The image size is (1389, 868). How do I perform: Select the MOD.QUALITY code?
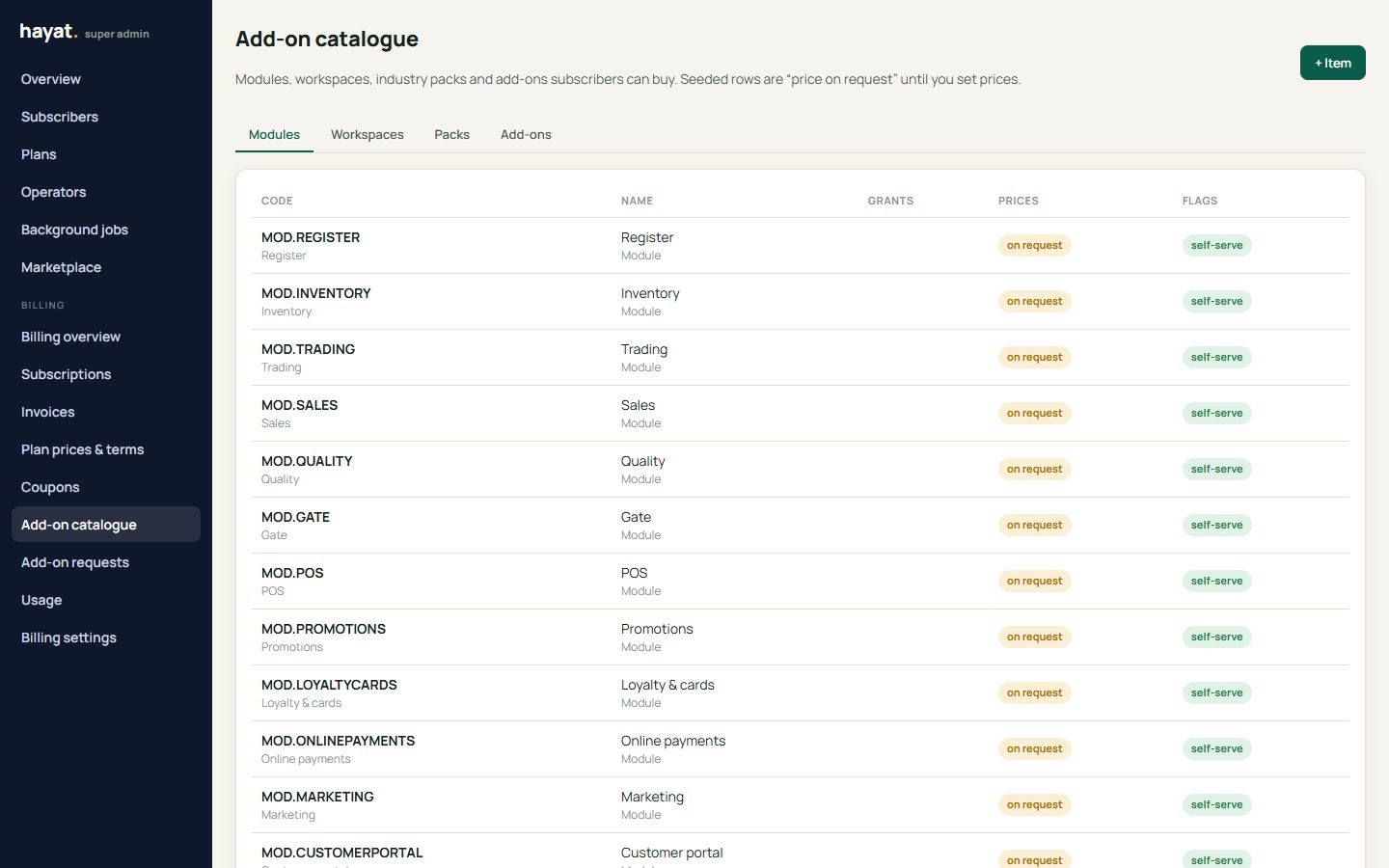coord(307,461)
